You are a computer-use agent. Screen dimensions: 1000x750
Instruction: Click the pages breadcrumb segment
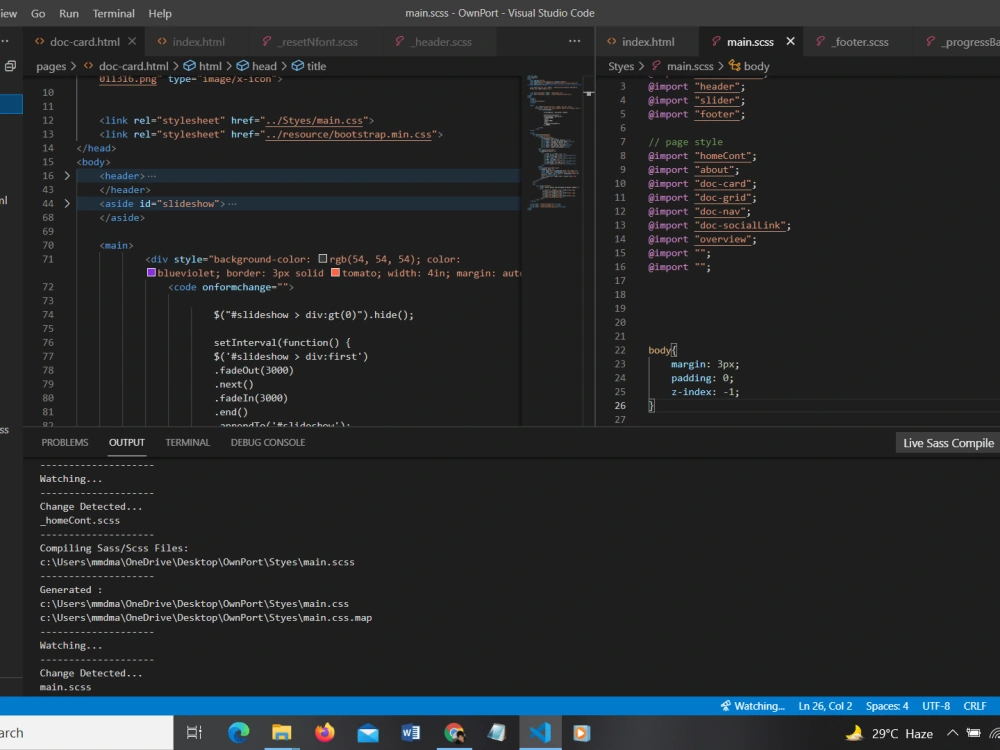(51, 66)
